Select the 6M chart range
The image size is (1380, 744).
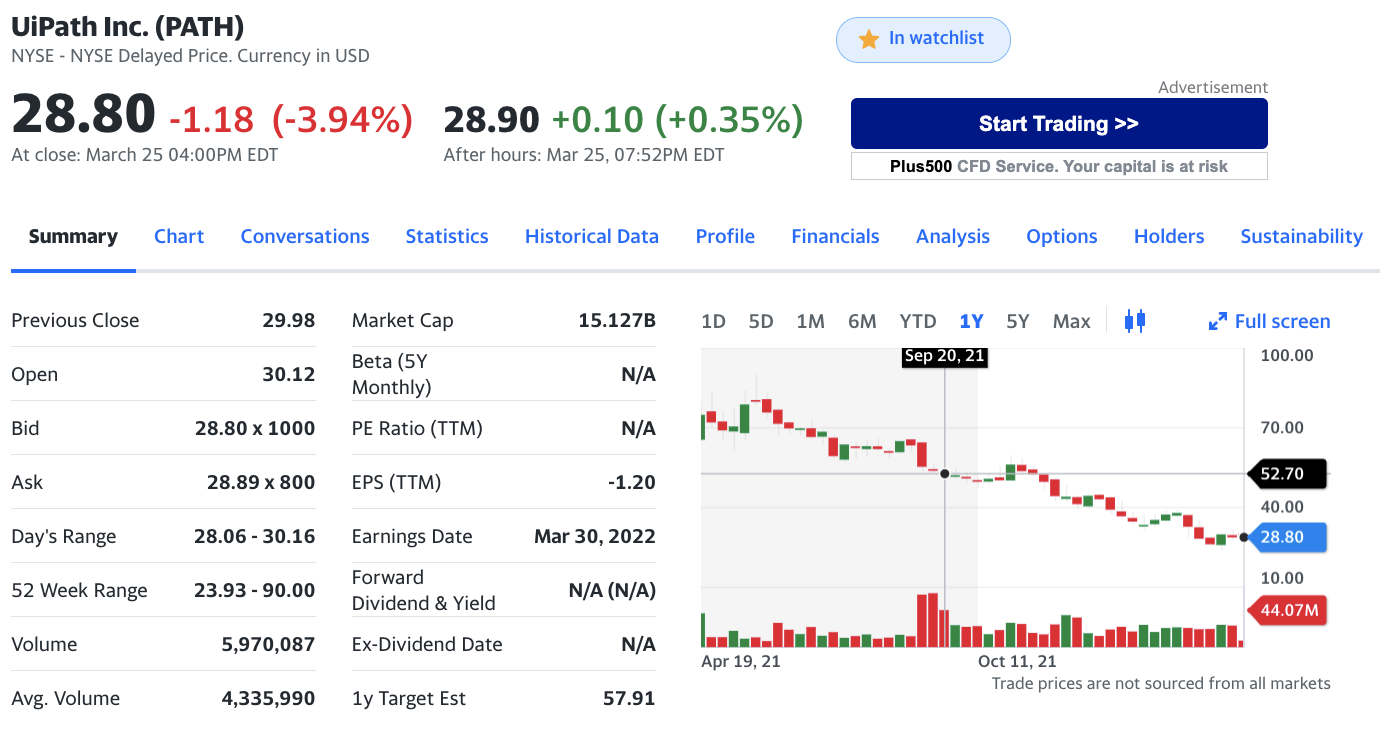(862, 321)
